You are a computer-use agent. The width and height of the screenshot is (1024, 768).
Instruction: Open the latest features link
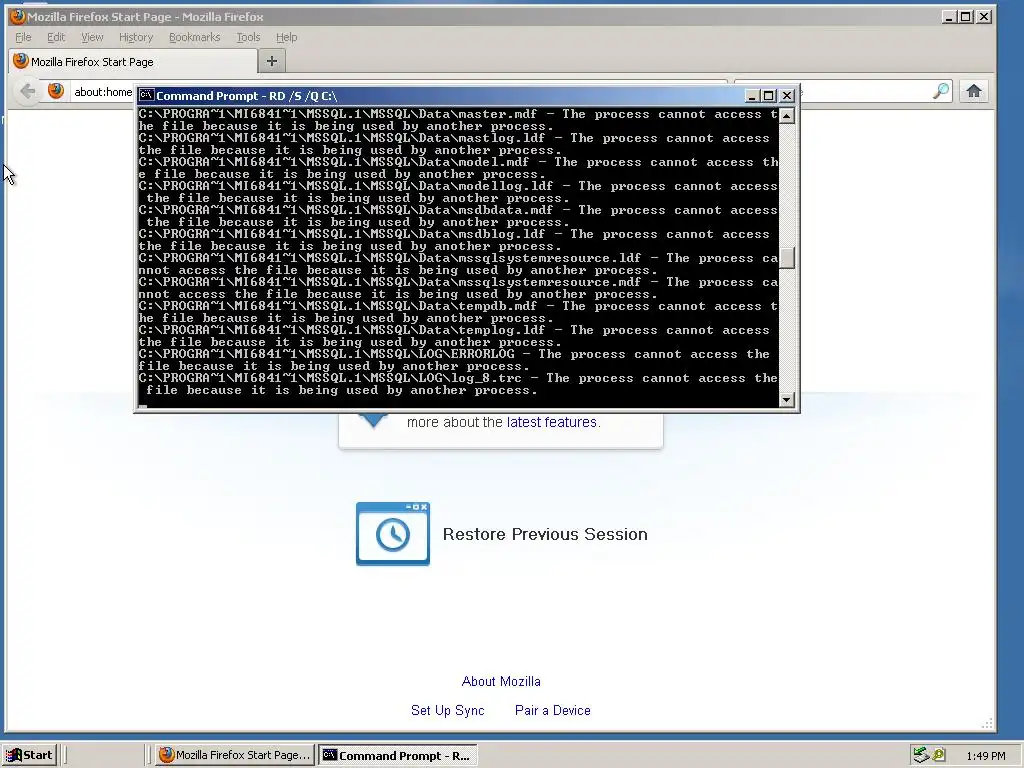552,422
